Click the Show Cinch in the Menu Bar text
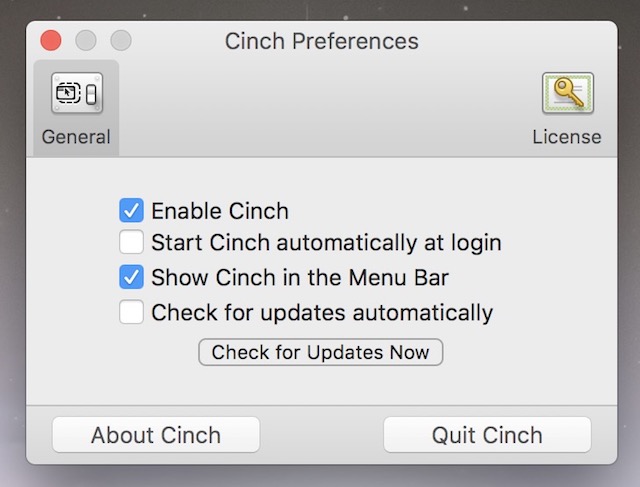The width and height of the screenshot is (640, 487). click(300, 278)
